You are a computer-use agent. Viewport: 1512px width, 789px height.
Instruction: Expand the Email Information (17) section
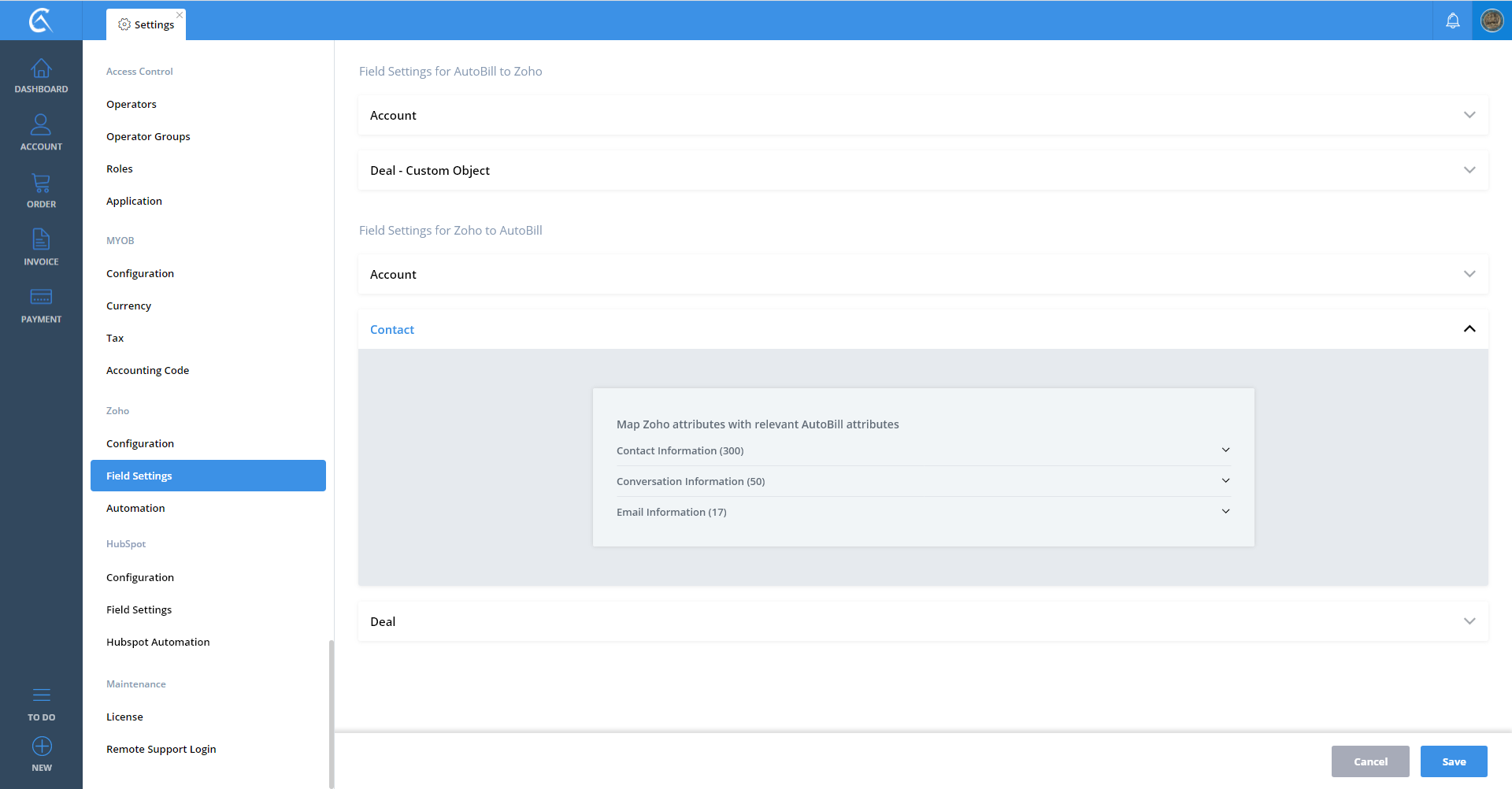(1225, 512)
